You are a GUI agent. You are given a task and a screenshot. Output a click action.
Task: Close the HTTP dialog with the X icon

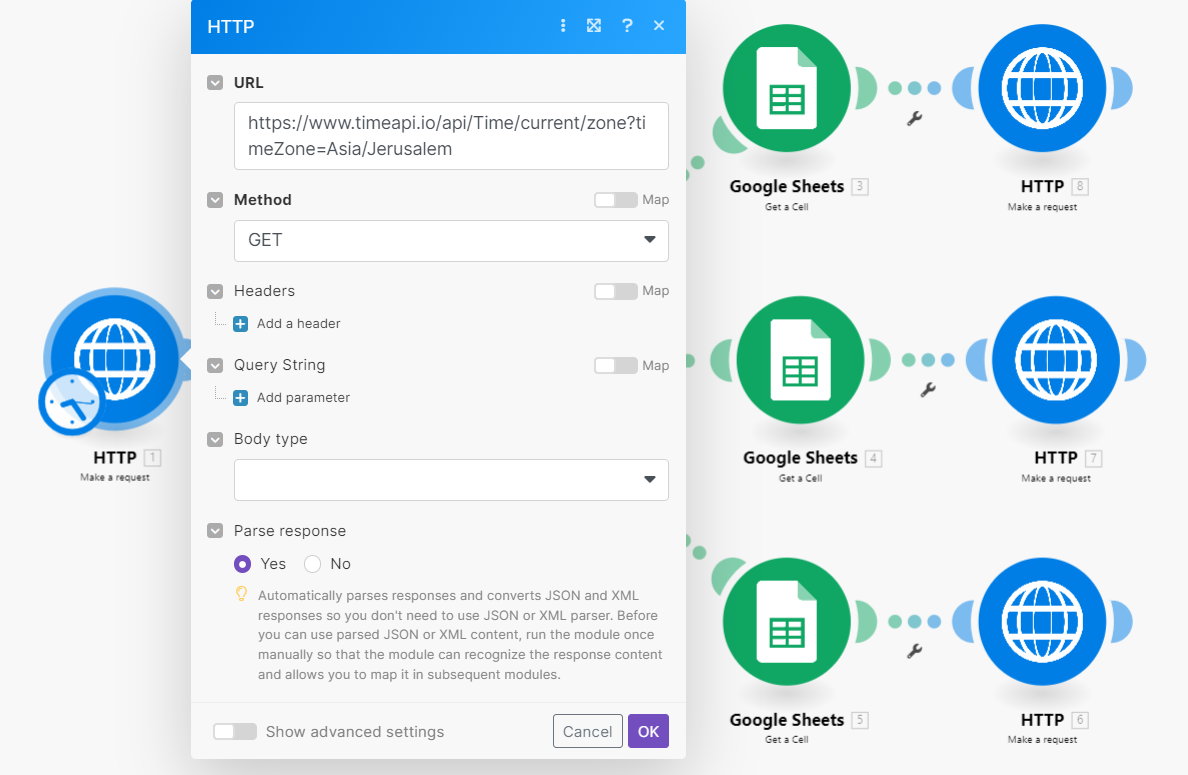click(659, 26)
